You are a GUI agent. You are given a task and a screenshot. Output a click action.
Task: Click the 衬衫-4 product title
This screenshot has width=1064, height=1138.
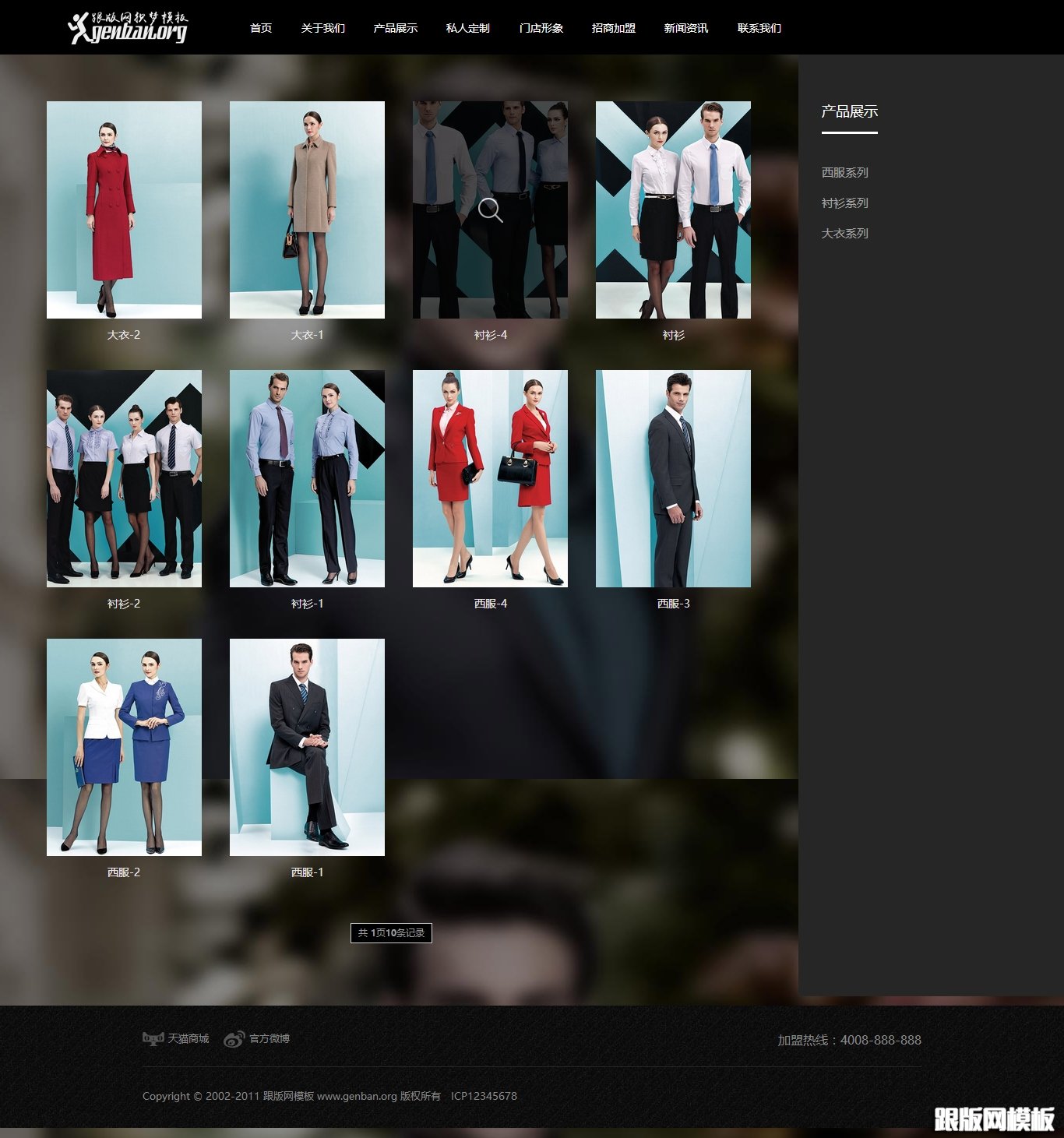click(490, 335)
